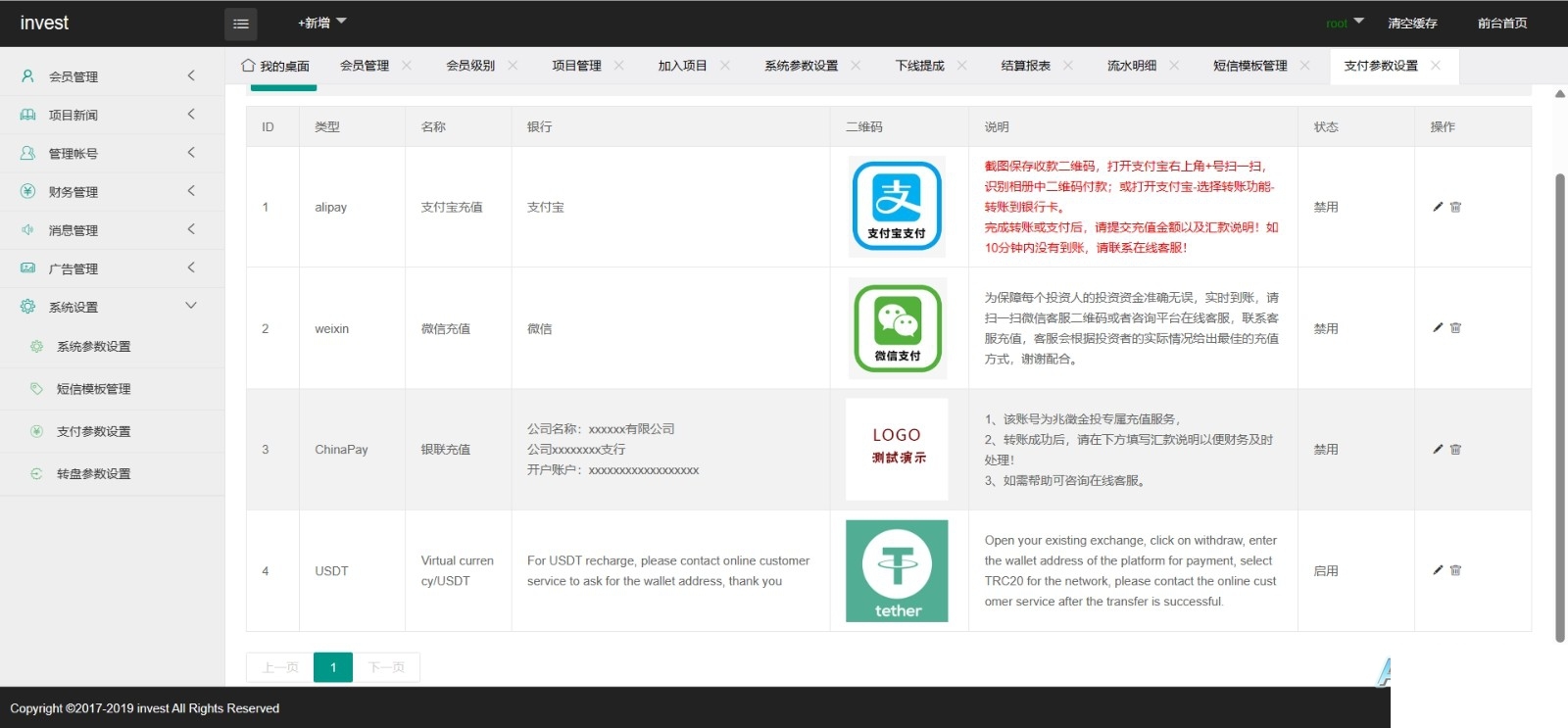1568x728 pixels.
Task: Close the 支付参数设置 tab
Action: [1436, 66]
